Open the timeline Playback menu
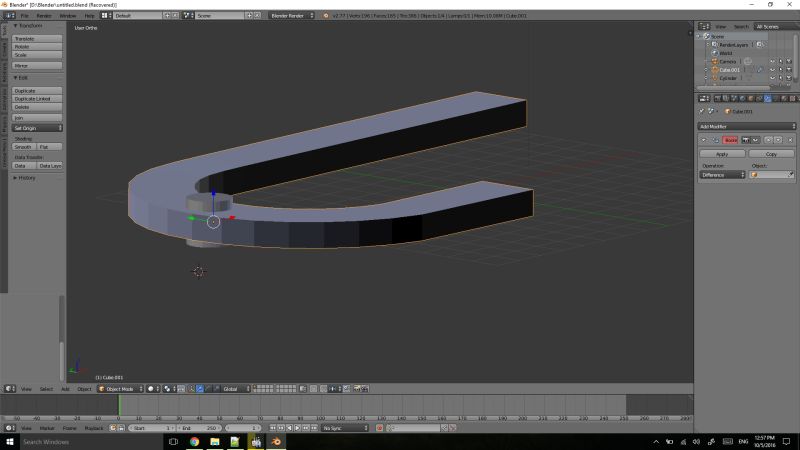This screenshot has height=450, width=800. 94,428
